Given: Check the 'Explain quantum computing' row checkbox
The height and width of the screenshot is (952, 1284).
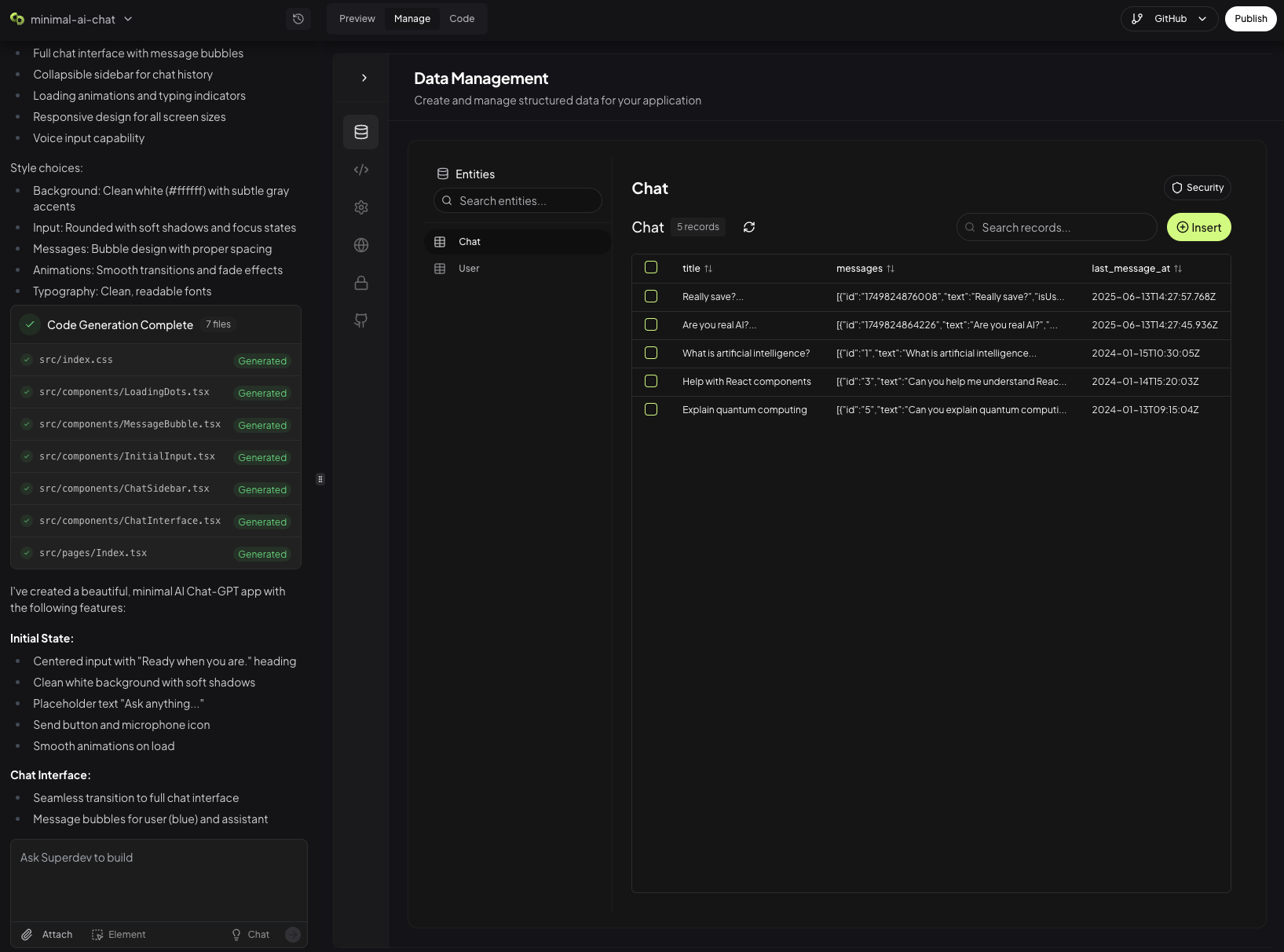Looking at the screenshot, I should 651,409.
